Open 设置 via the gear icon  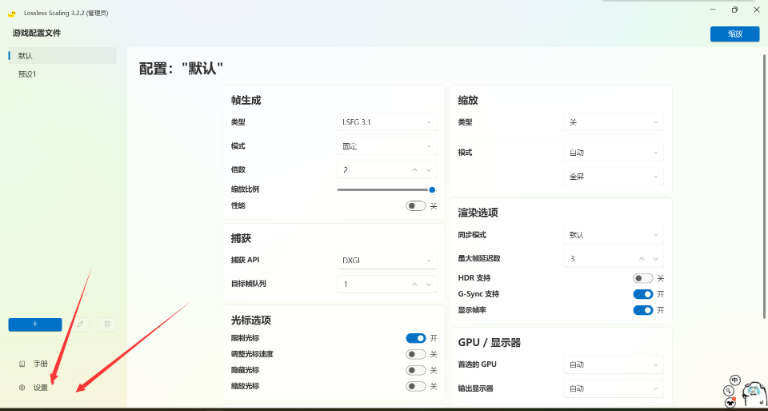click(21, 387)
